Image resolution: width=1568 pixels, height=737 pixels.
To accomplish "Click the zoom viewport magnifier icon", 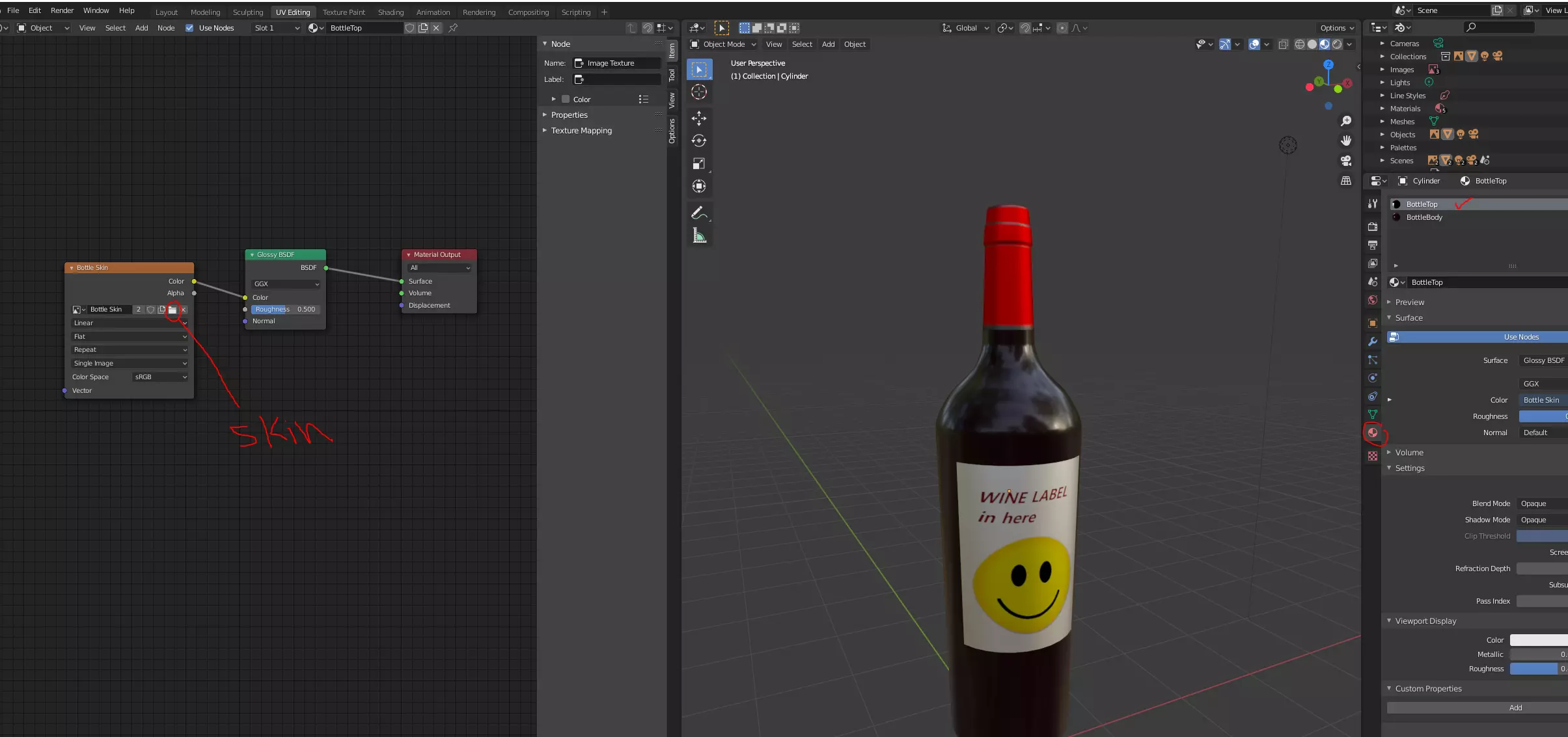I will point(1346,121).
